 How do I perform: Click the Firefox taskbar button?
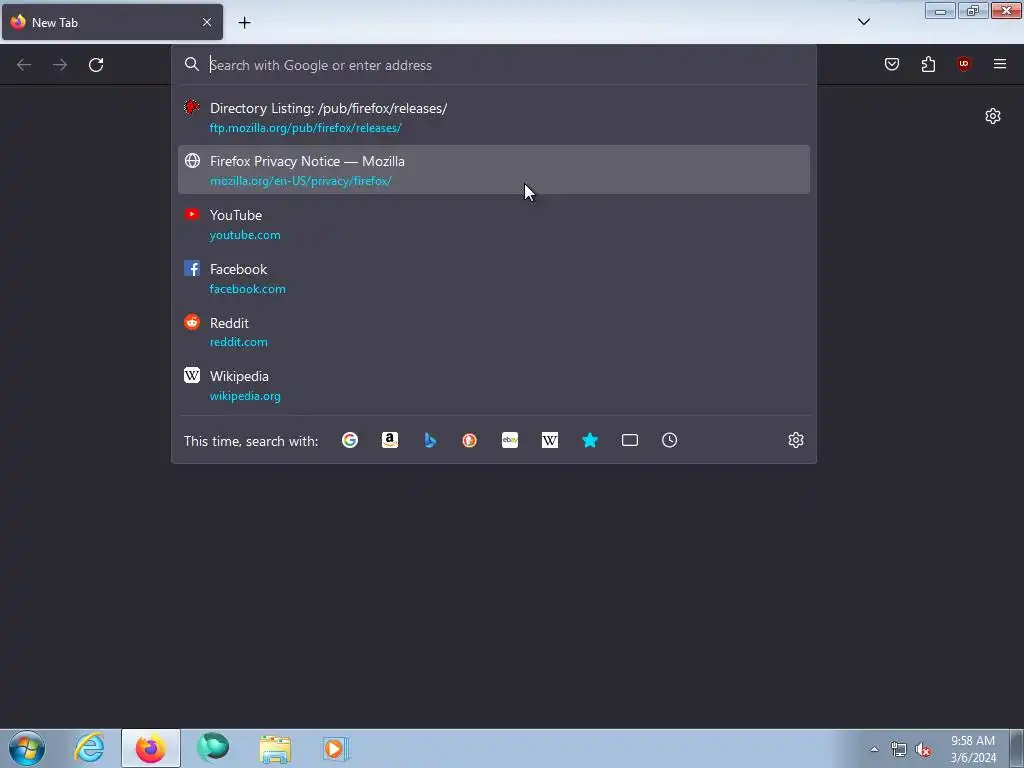(x=151, y=748)
